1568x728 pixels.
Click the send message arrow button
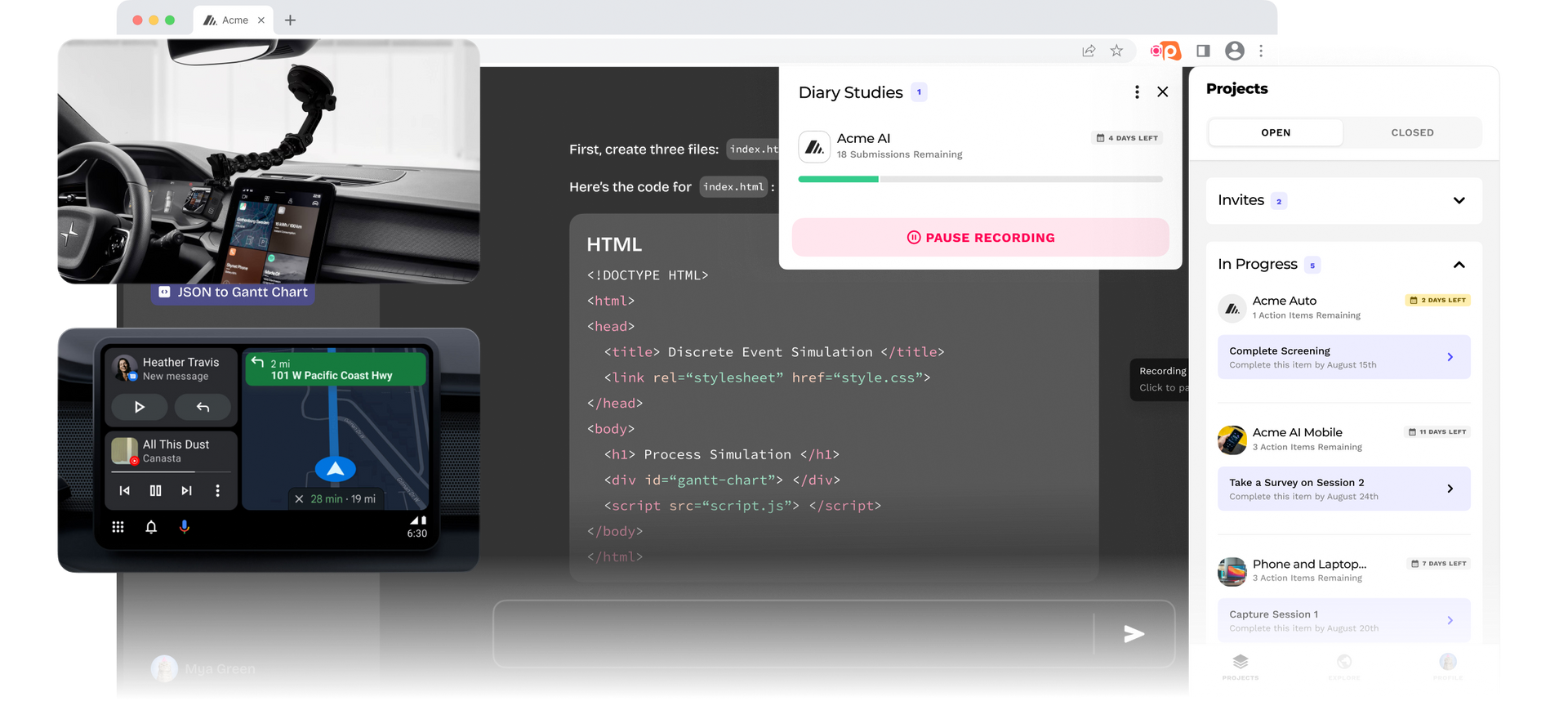point(1134,634)
